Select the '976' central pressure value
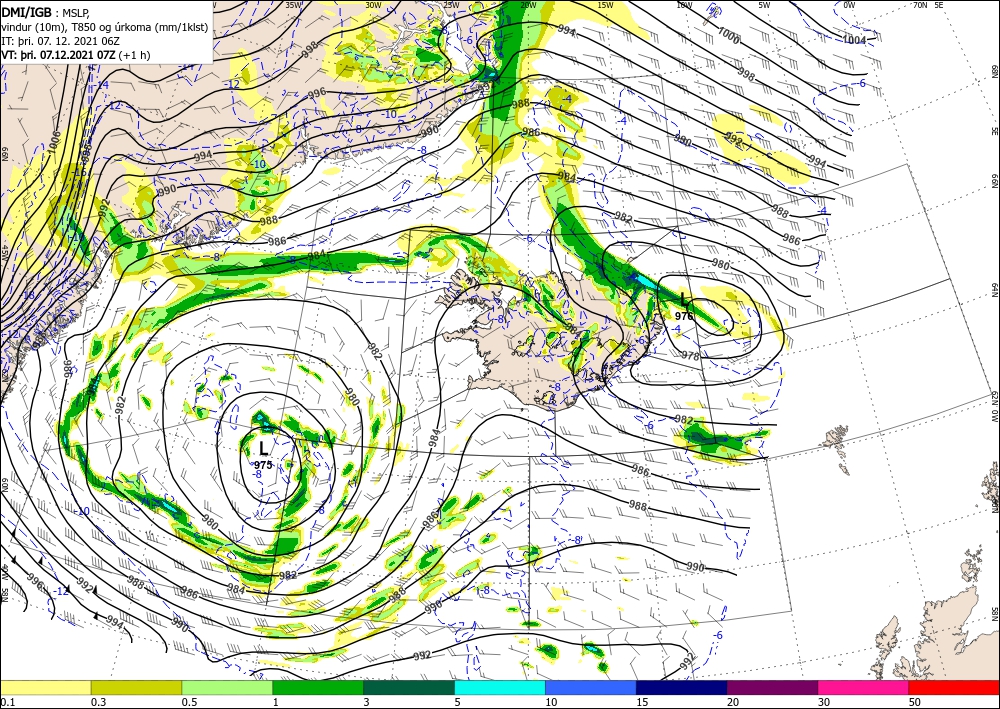The image size is (1000, 709). 684,316
